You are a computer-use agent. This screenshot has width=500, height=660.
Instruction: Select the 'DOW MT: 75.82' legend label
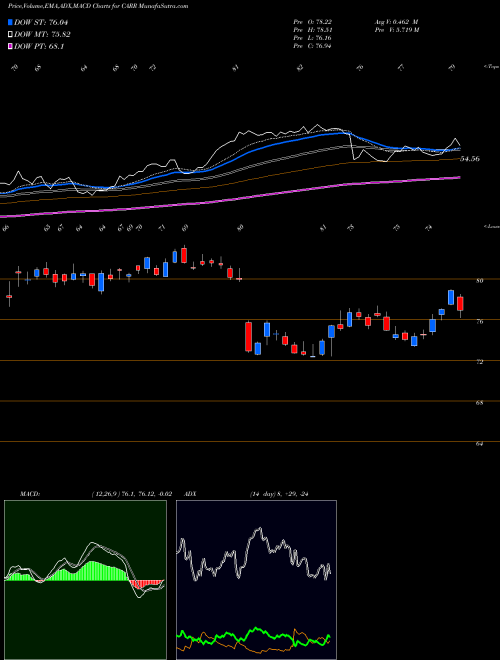[43, 35]
